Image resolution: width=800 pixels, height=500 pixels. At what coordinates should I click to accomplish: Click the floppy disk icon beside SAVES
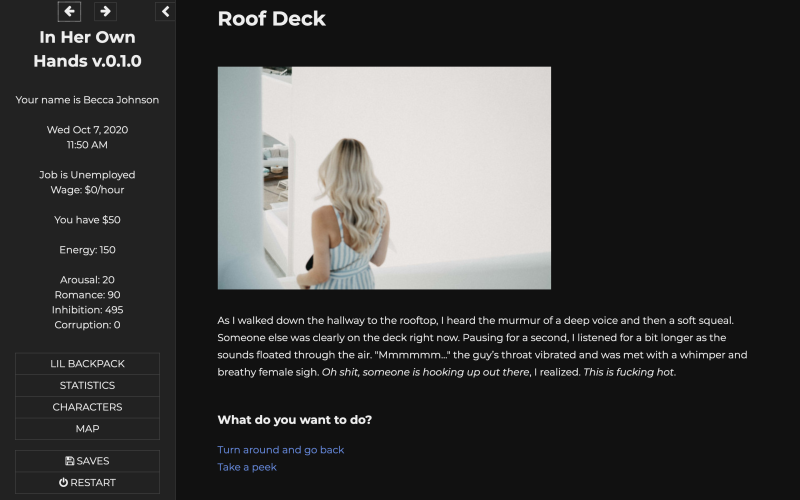coord(69,461)
